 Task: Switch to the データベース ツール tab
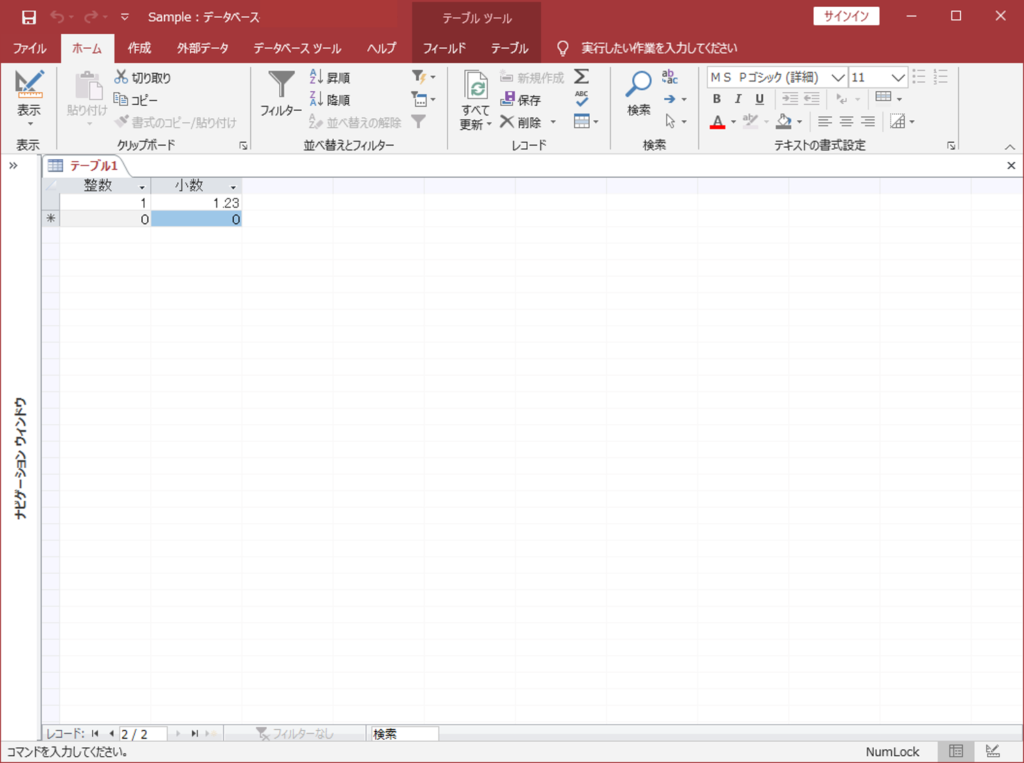(297, 48)
